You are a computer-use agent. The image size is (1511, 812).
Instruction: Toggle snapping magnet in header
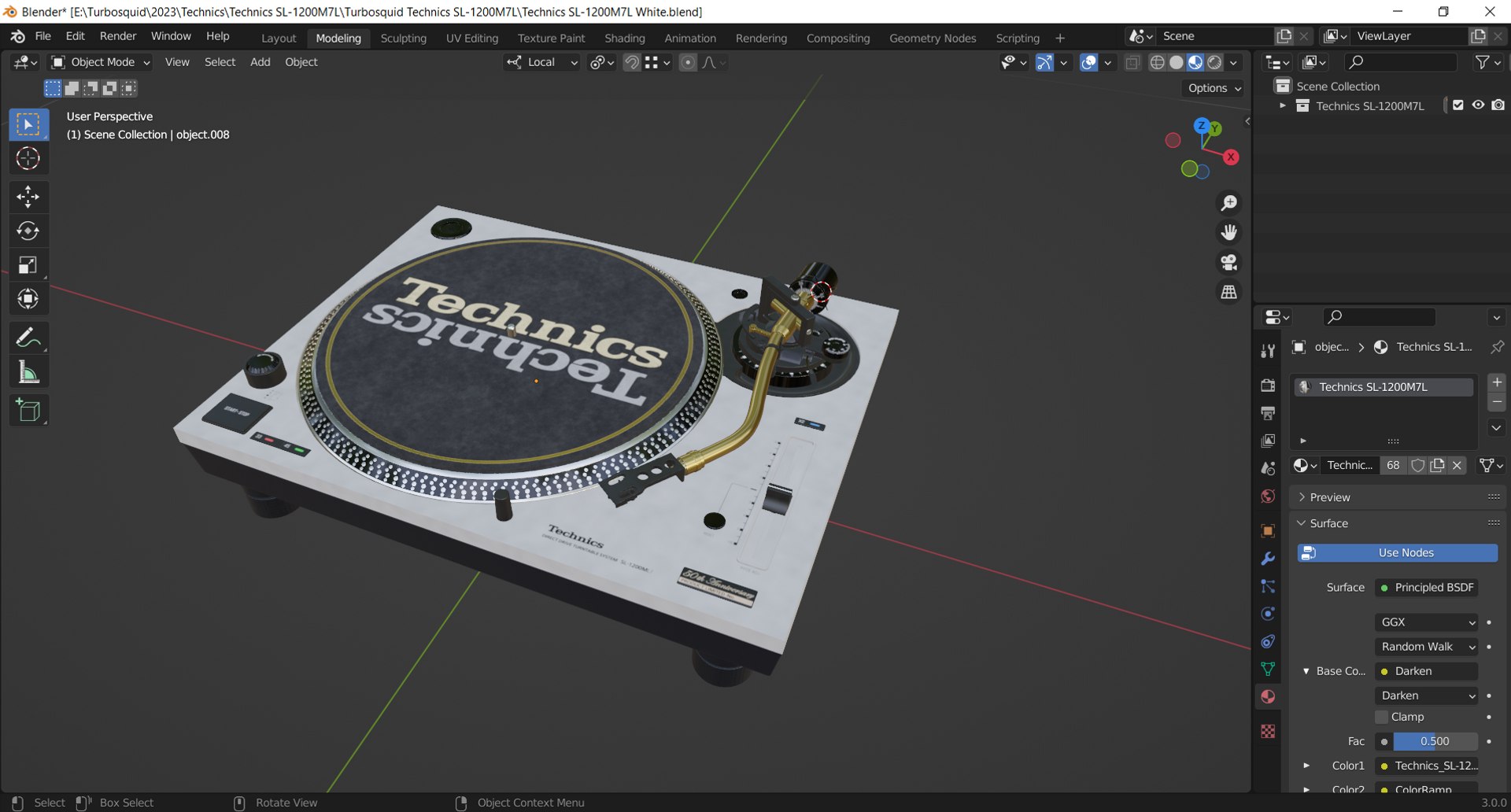coord(632,62)
